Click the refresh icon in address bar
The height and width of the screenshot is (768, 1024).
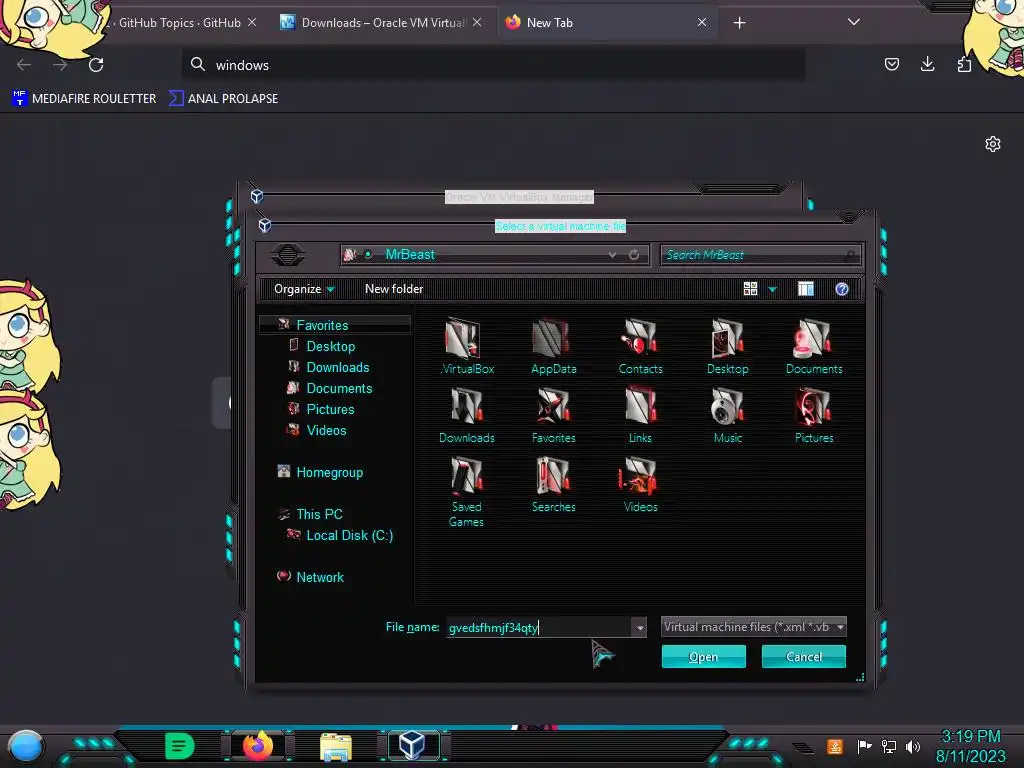[633, 255]
